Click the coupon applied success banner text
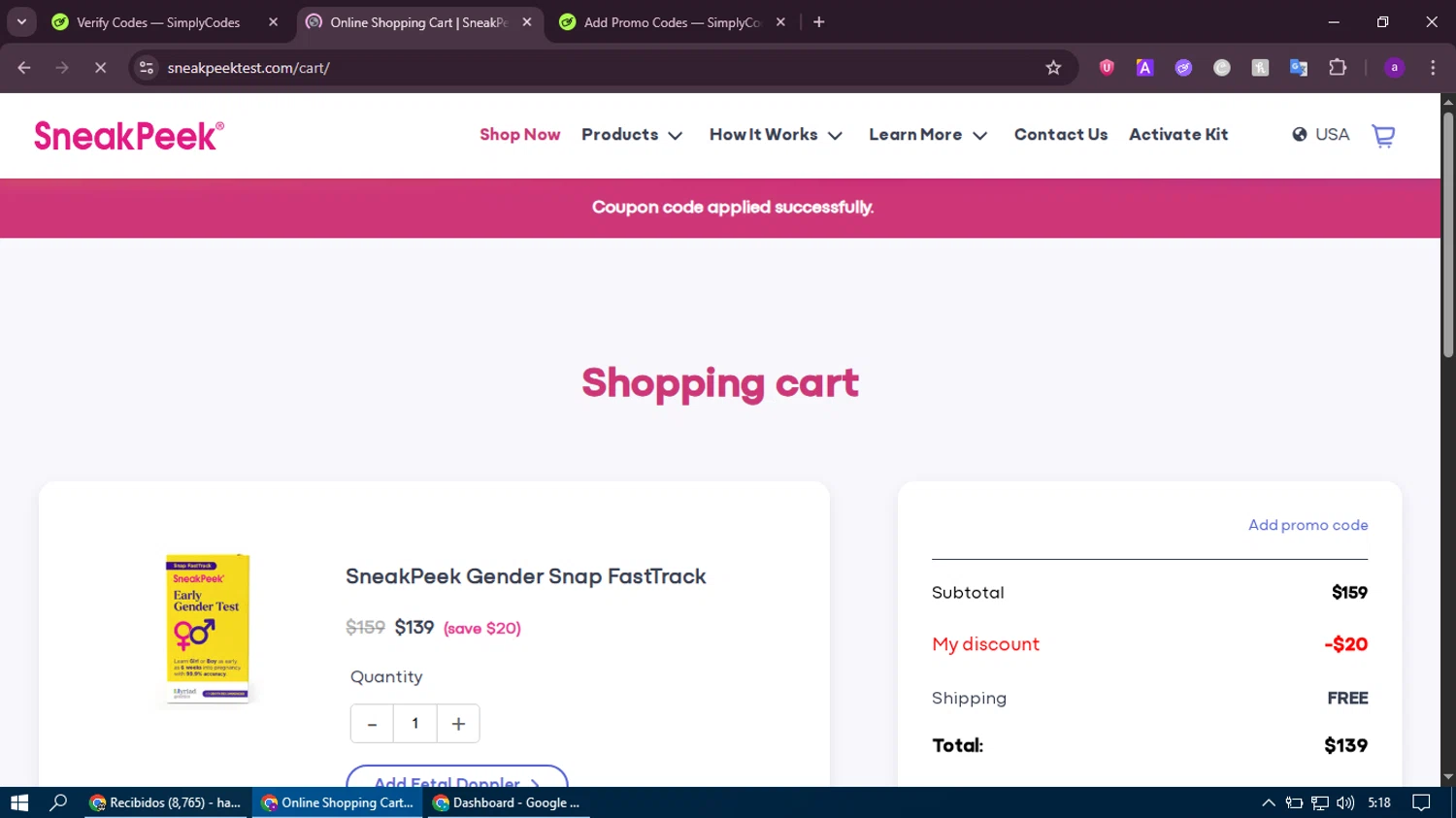1456x818 pixels. click(733, 208)
